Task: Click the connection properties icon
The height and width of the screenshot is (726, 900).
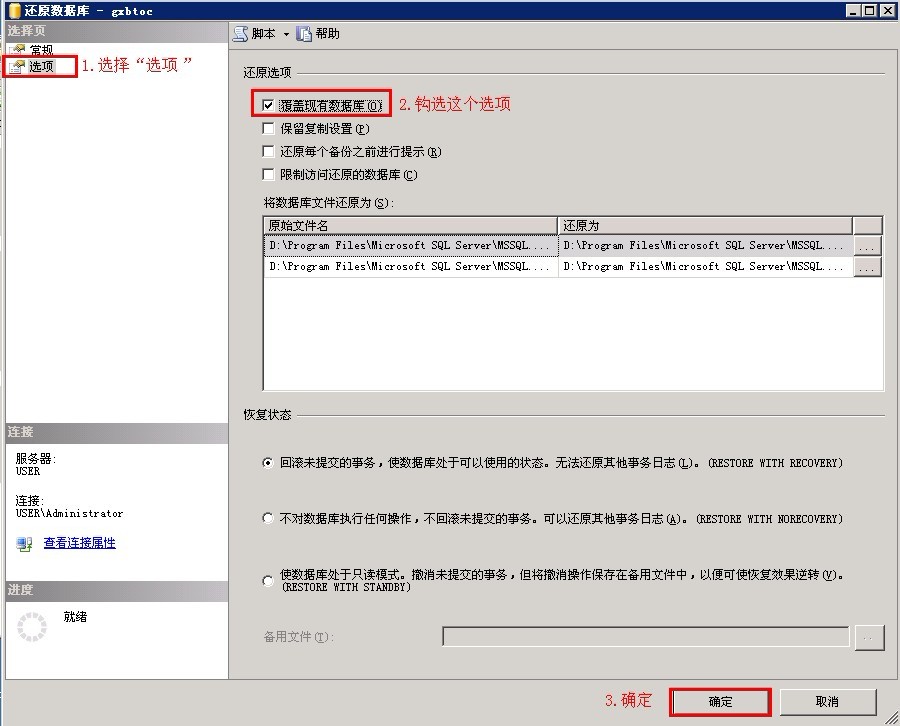Action: pos(24,544)
